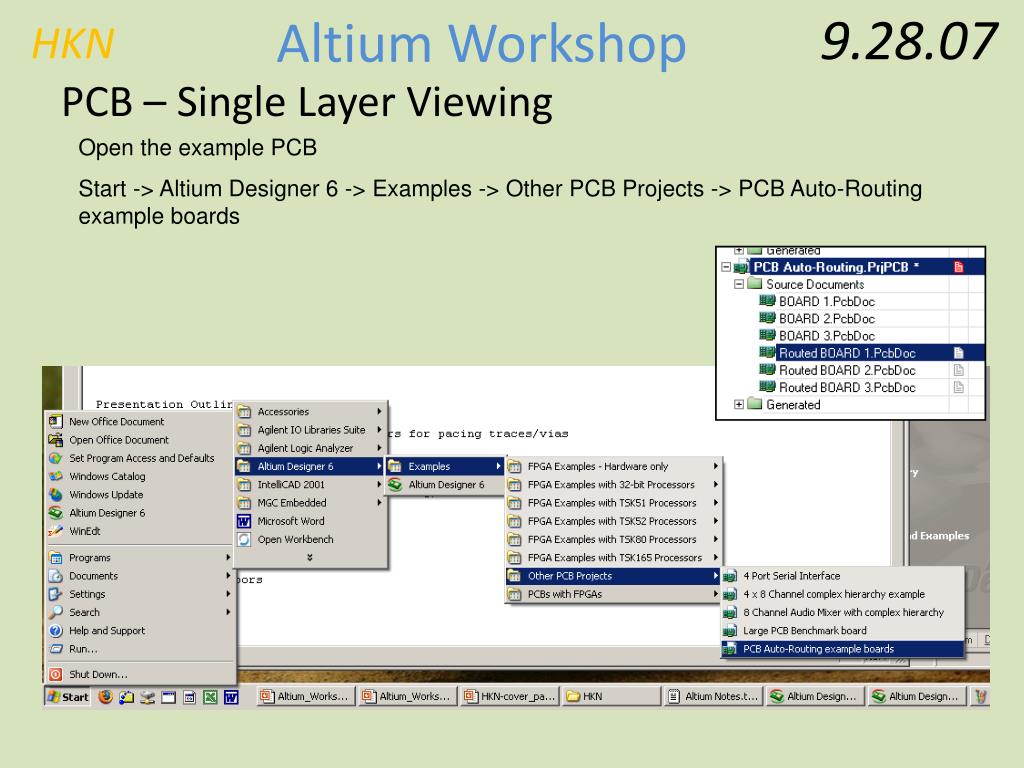Launch Microsoft Word from Programs menu
Image resolution: width=1024 pixels, height=768 pixels.
point(310,522)
